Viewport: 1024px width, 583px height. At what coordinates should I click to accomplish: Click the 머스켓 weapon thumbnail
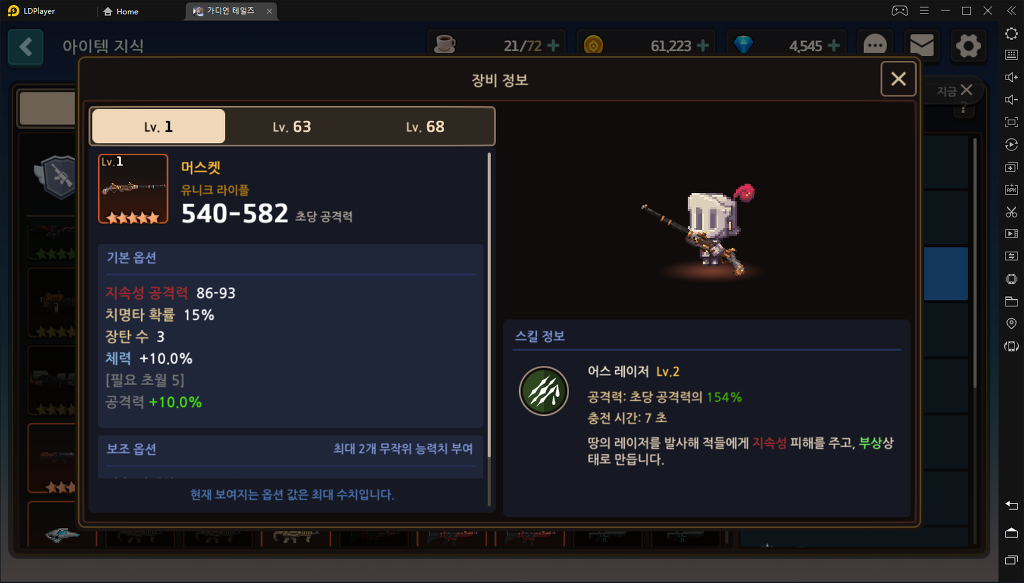click(133, 189)
